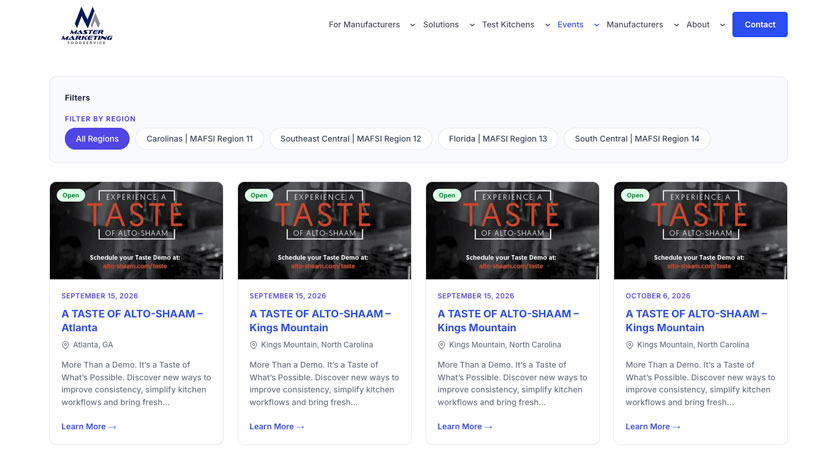
Task: Expand the Solutions dropdown chevron
Action: tap(472, 25)
